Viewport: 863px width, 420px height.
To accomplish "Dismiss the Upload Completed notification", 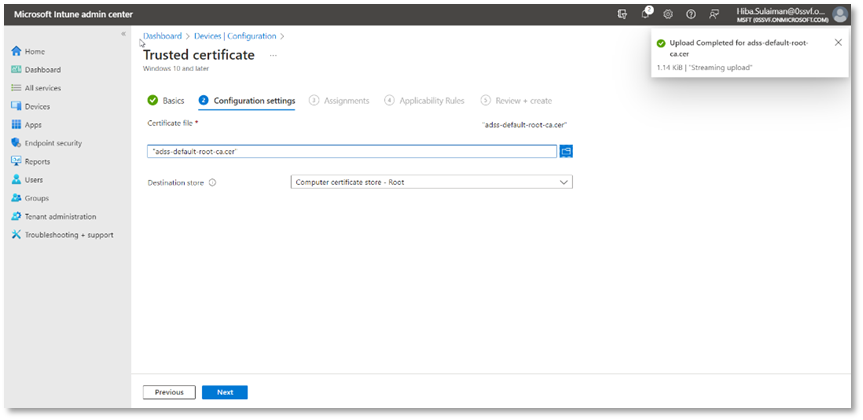I will [x=838, y=43].
